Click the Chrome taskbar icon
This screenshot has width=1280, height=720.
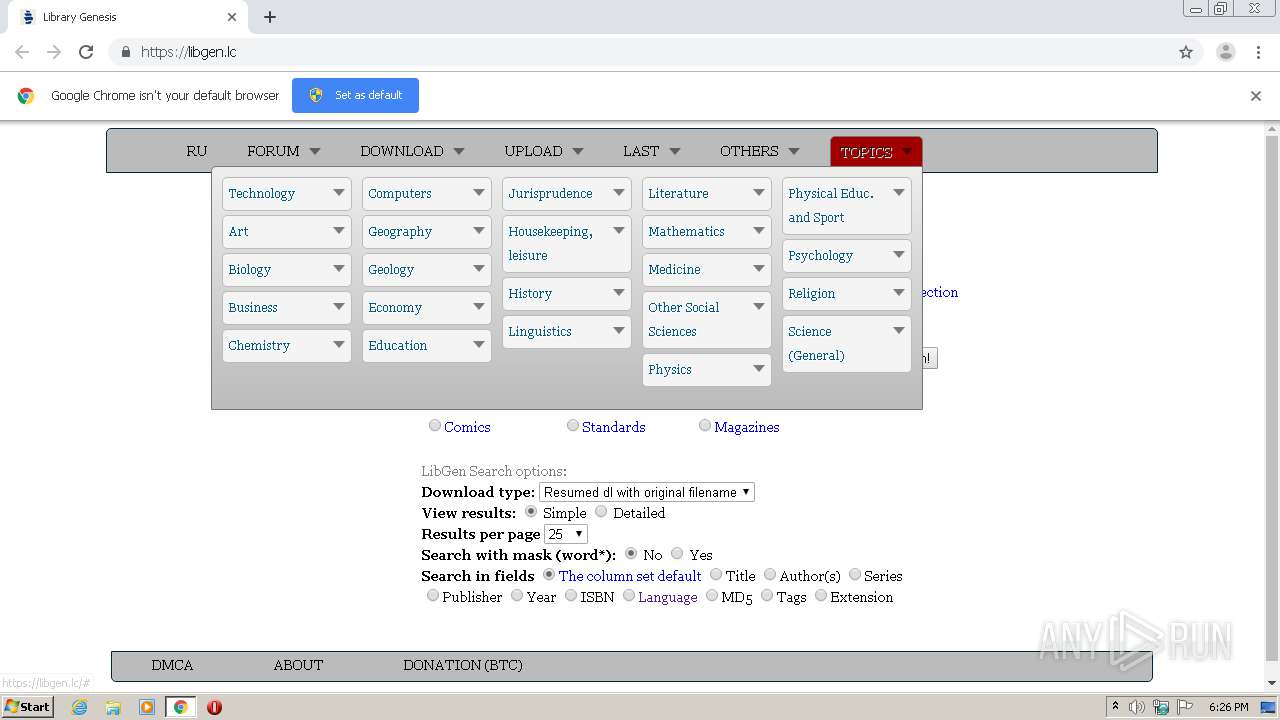pyautogui.click(x=181, y=707)
